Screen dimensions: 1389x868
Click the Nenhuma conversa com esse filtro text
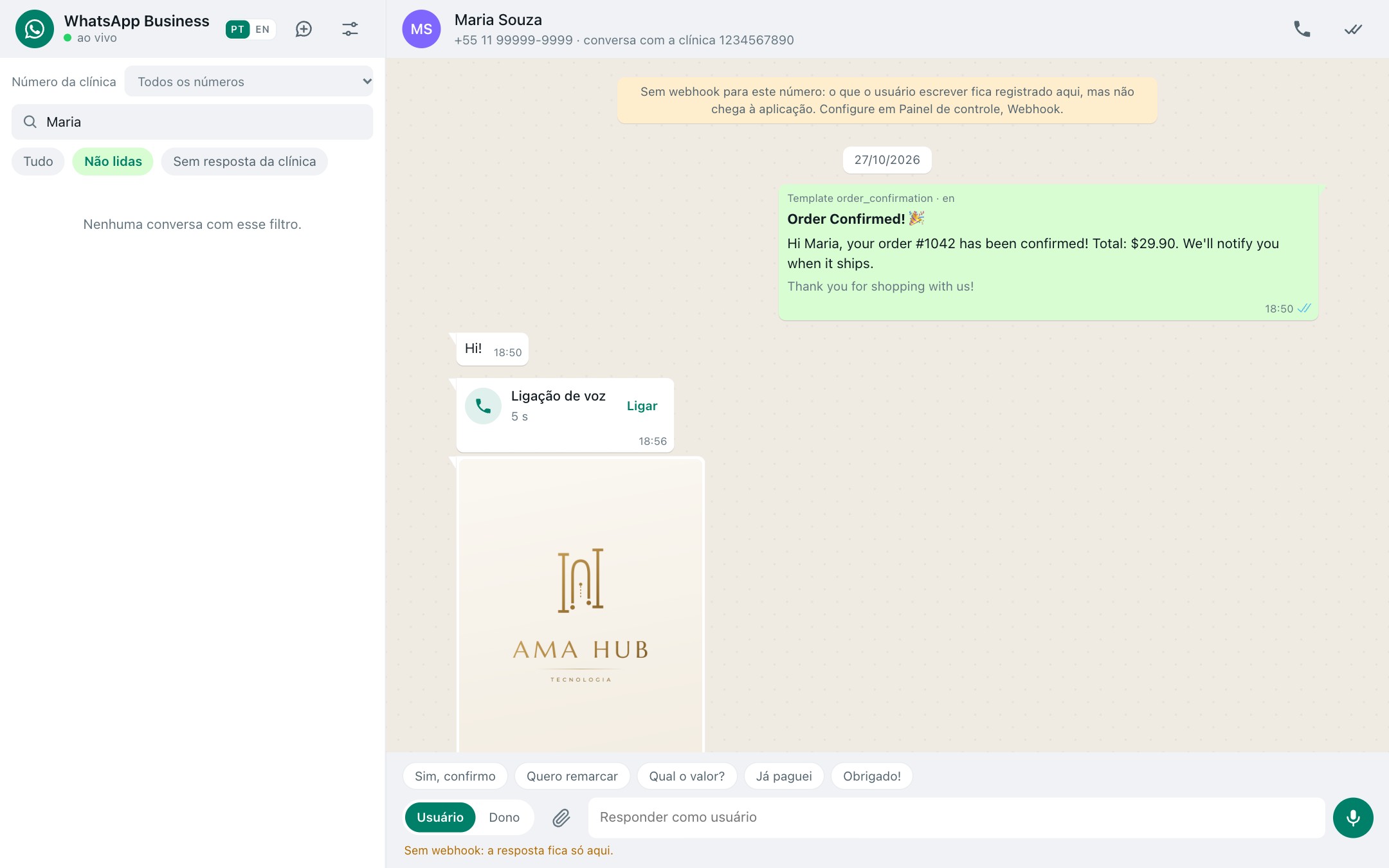coord(192,224)
